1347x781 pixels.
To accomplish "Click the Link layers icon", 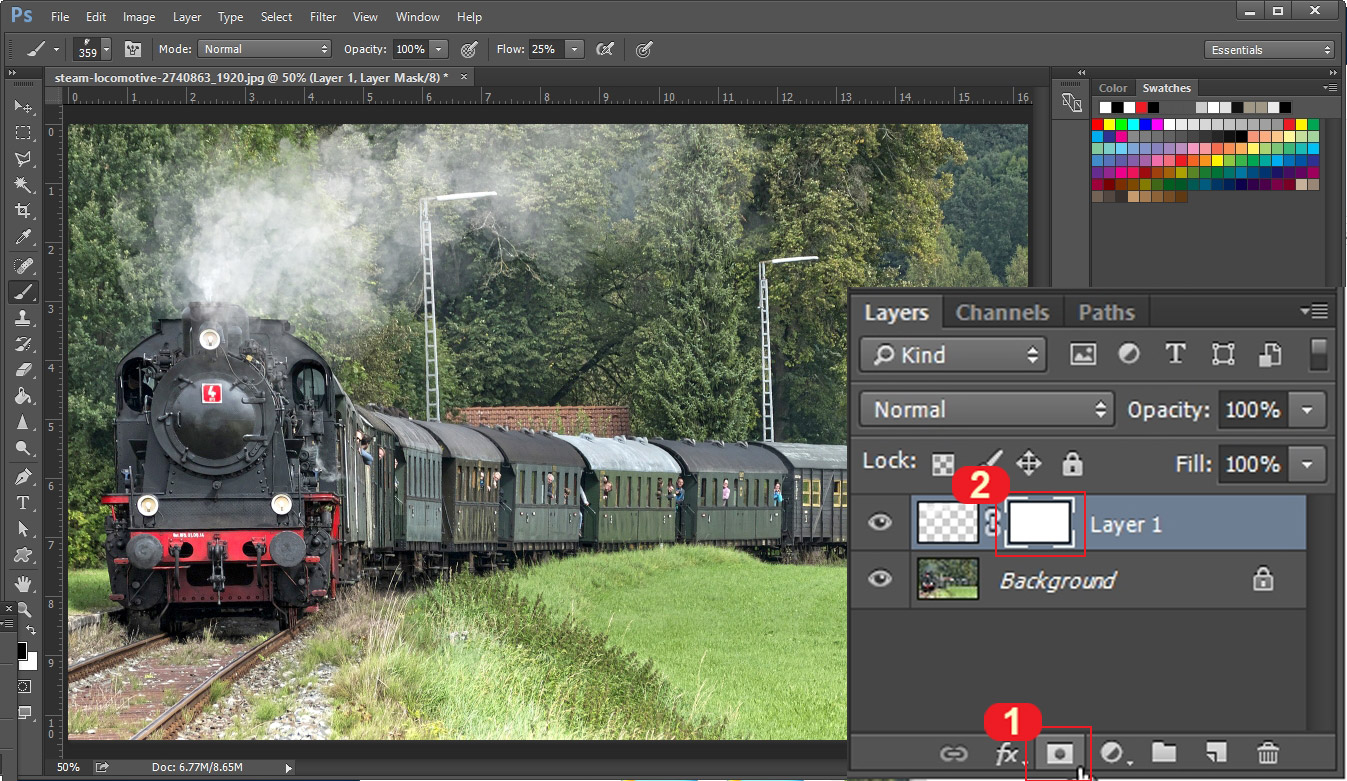I will pyautogui.click(x=954, y=753).
